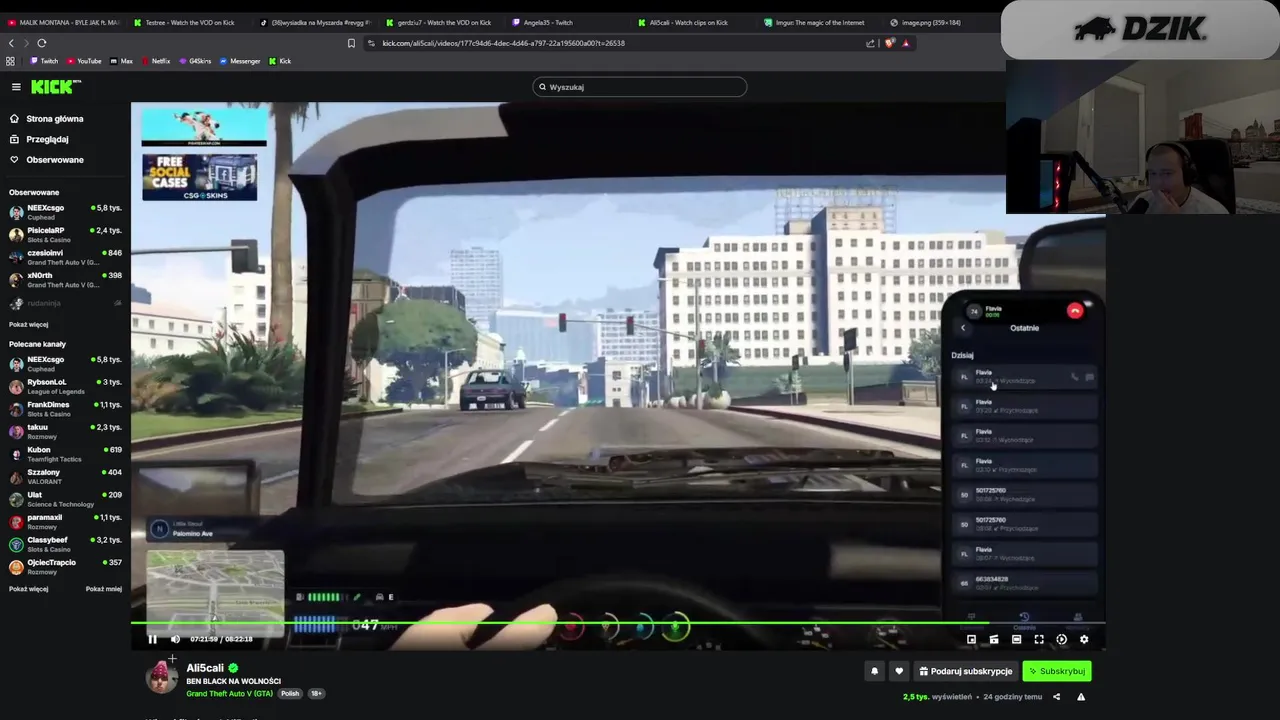1280x720 pixels.
Task: Open OjciecTrapcio recommended channel
Action: click(65, 567)
